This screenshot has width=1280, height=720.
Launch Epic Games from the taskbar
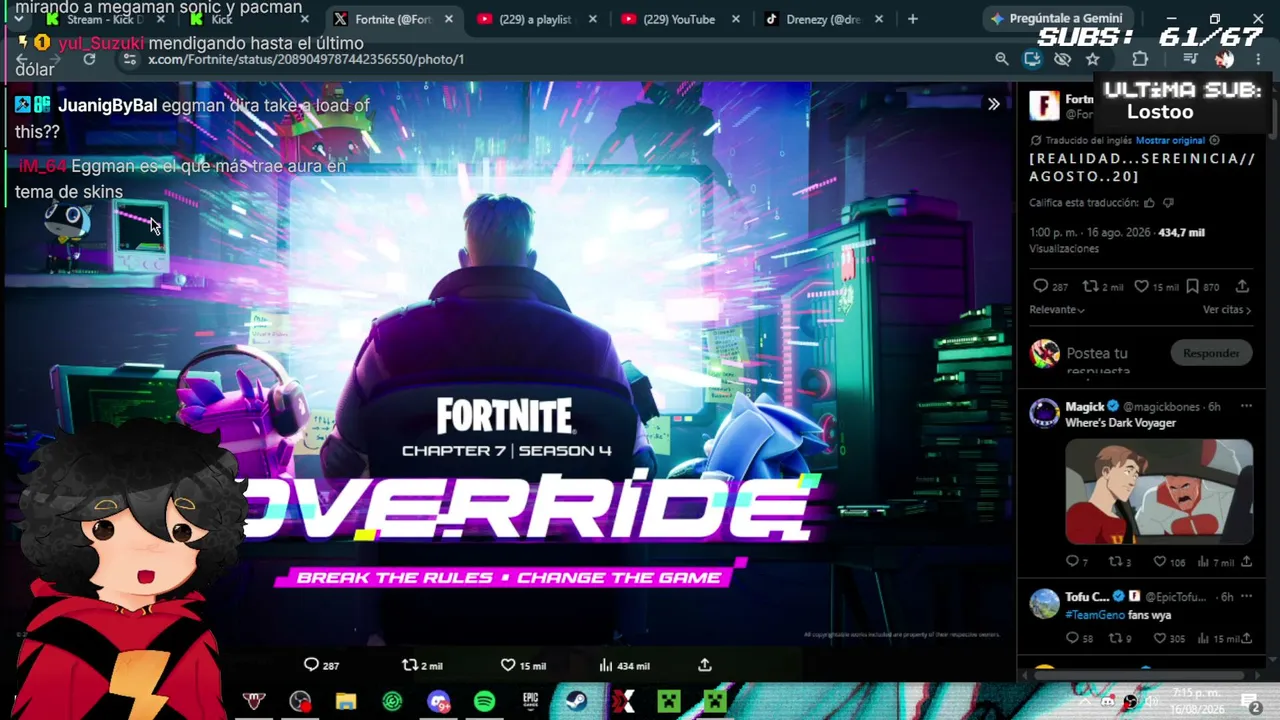pyautogui.click(x=530, y=701)
